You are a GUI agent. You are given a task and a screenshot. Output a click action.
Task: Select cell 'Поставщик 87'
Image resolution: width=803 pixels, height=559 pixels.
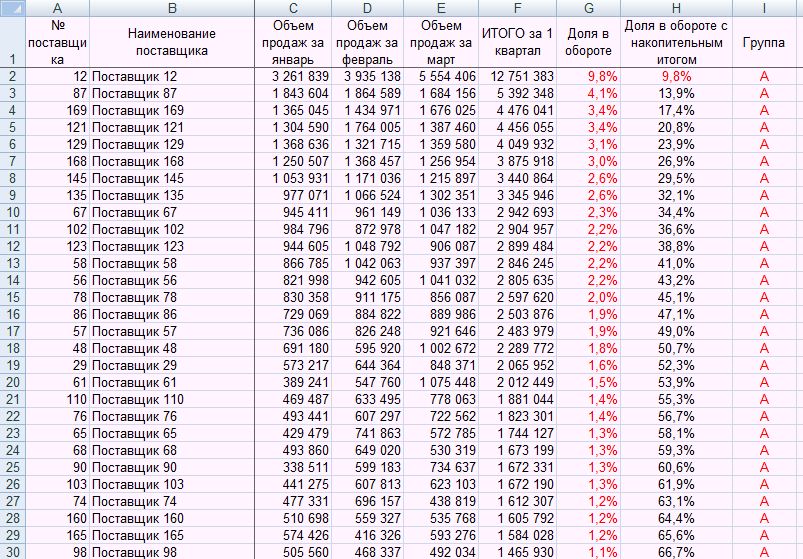click(x=172, y=94)
